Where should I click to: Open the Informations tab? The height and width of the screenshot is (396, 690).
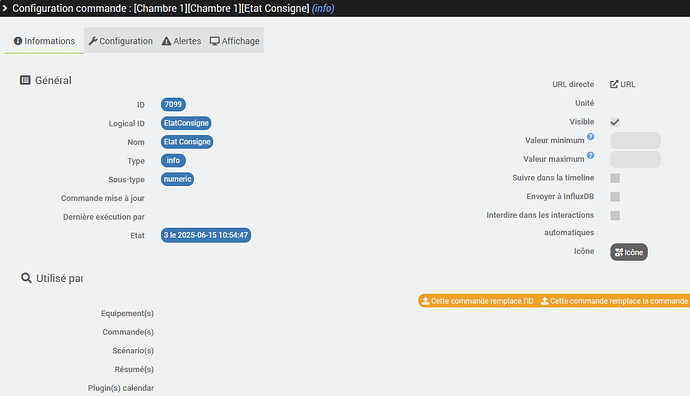pos(44,41)
